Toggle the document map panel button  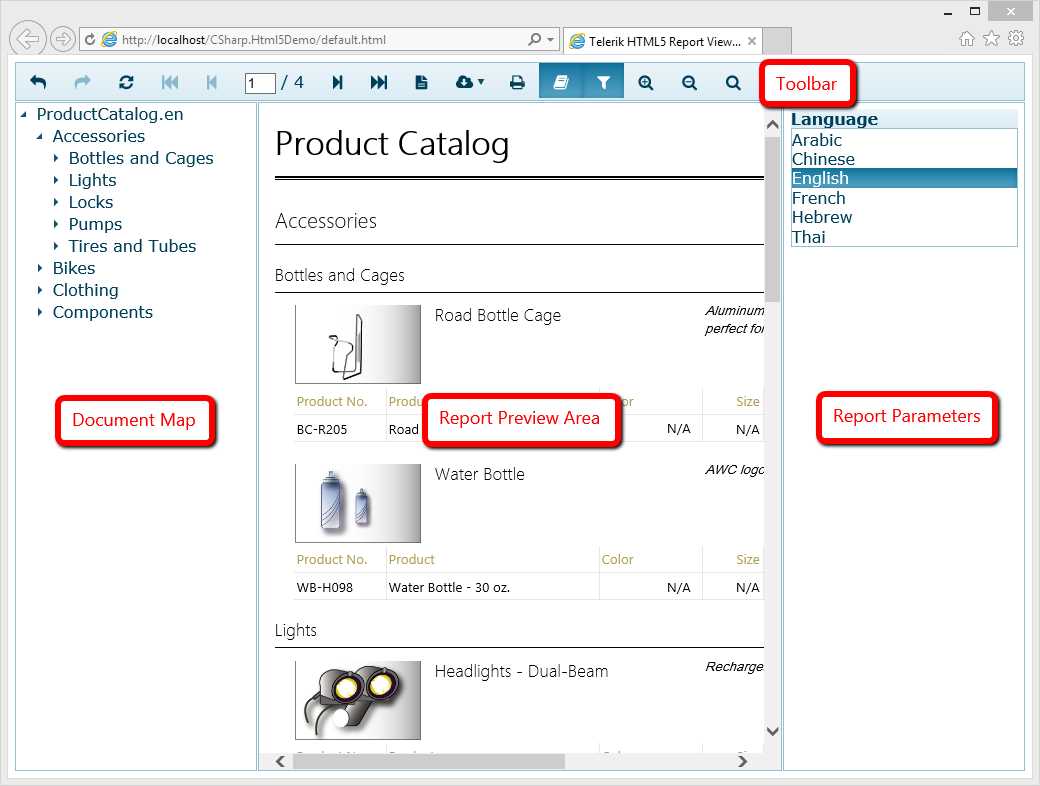coord(561,81)
